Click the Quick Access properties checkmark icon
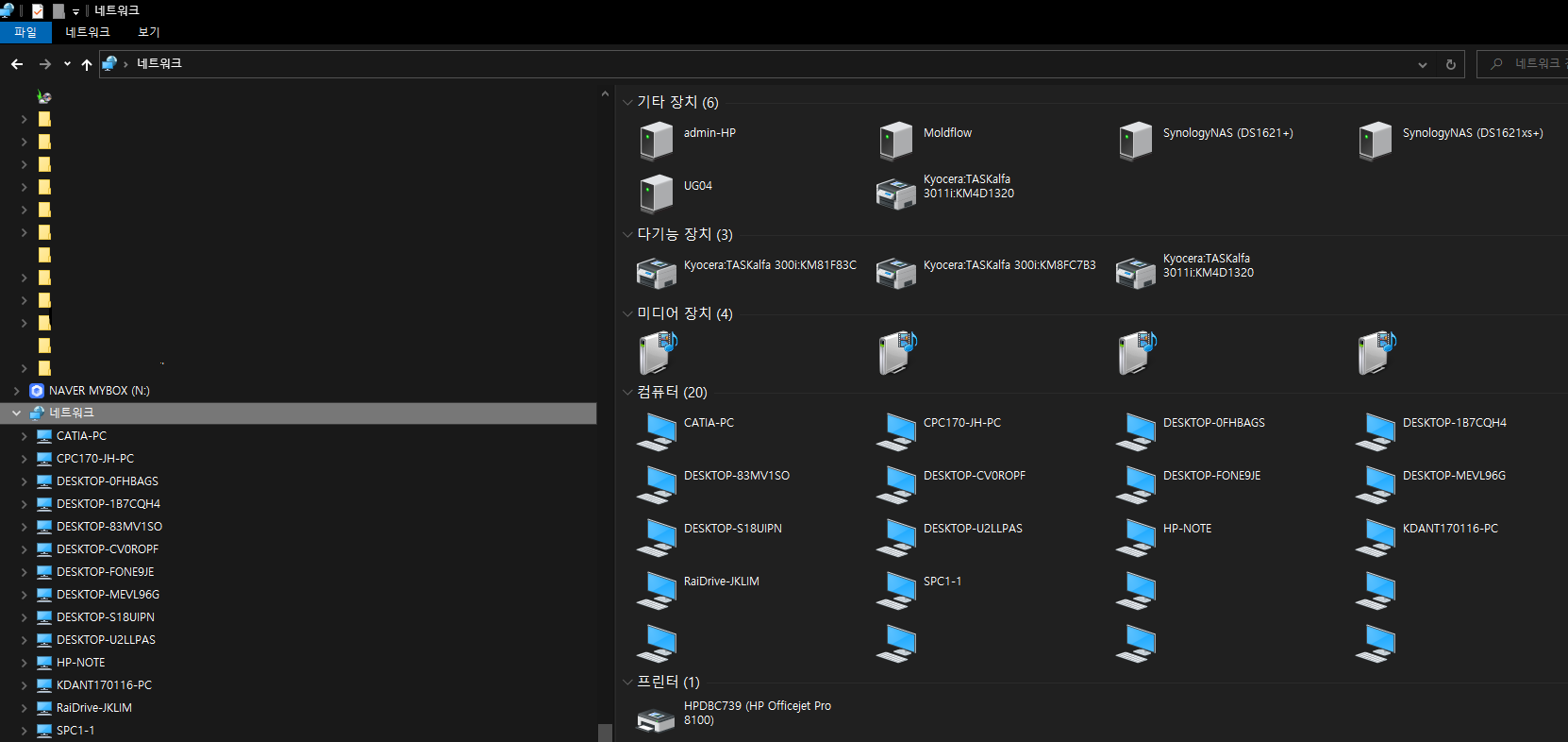The image size is (1568, 742). pyautogui.click(x=38, y=10)
